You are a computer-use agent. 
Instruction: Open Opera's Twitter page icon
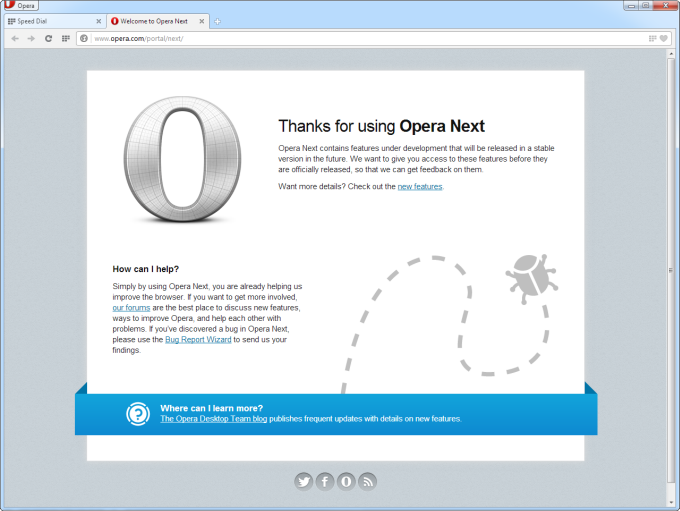pyautogui.click(x=304, y=482)
